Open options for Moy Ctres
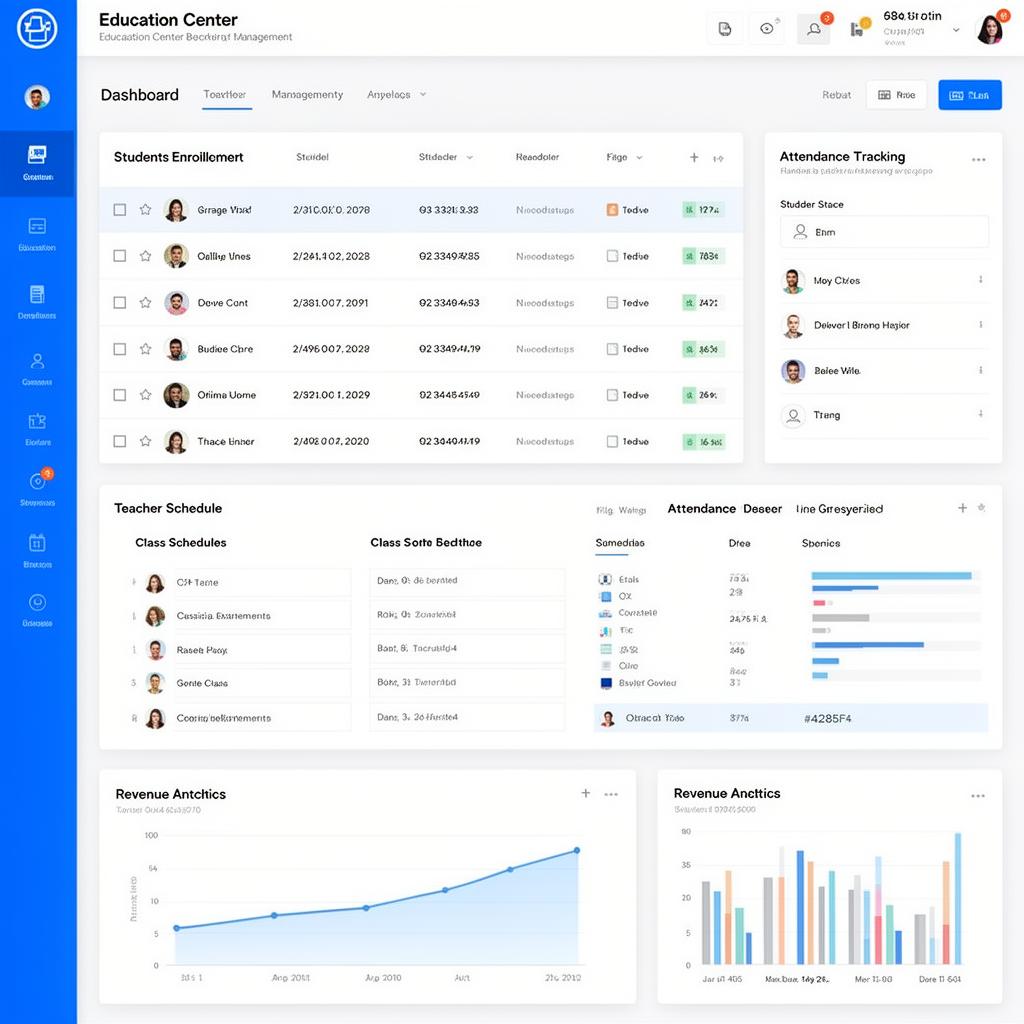This screenshot has width=1024, height=1024. tap(980, 280)
